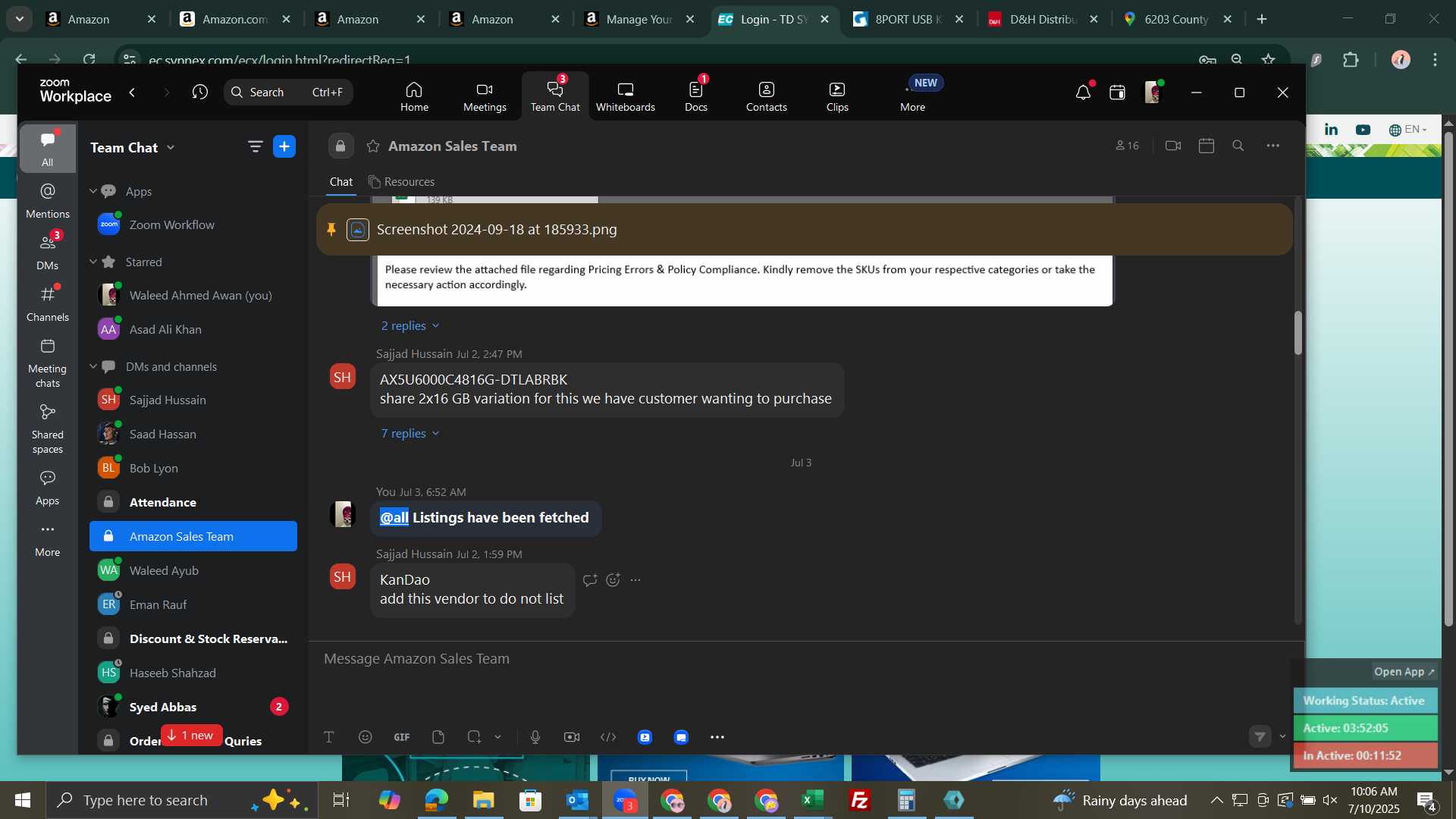Click the chat scrollbar thumb
Screen dimensions: 1456x819
coord(1298,332)
